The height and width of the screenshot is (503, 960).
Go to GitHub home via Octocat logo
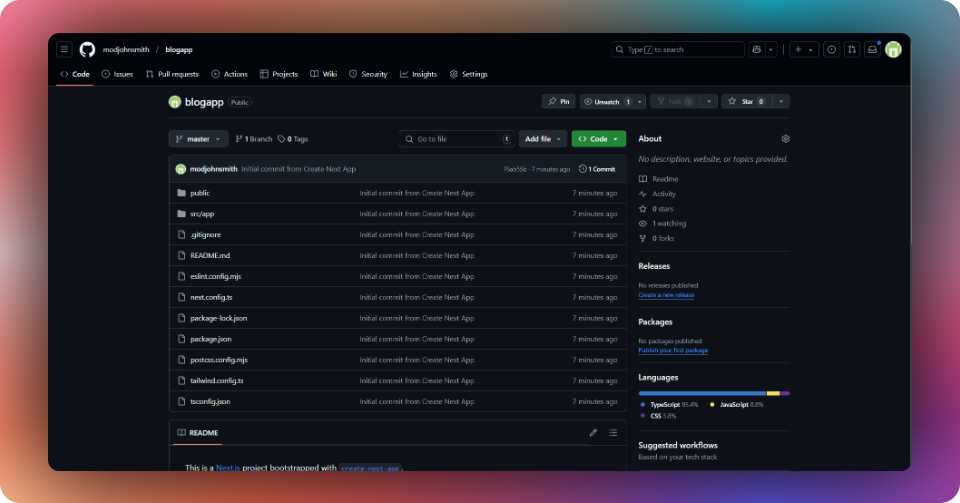point(88,50)
